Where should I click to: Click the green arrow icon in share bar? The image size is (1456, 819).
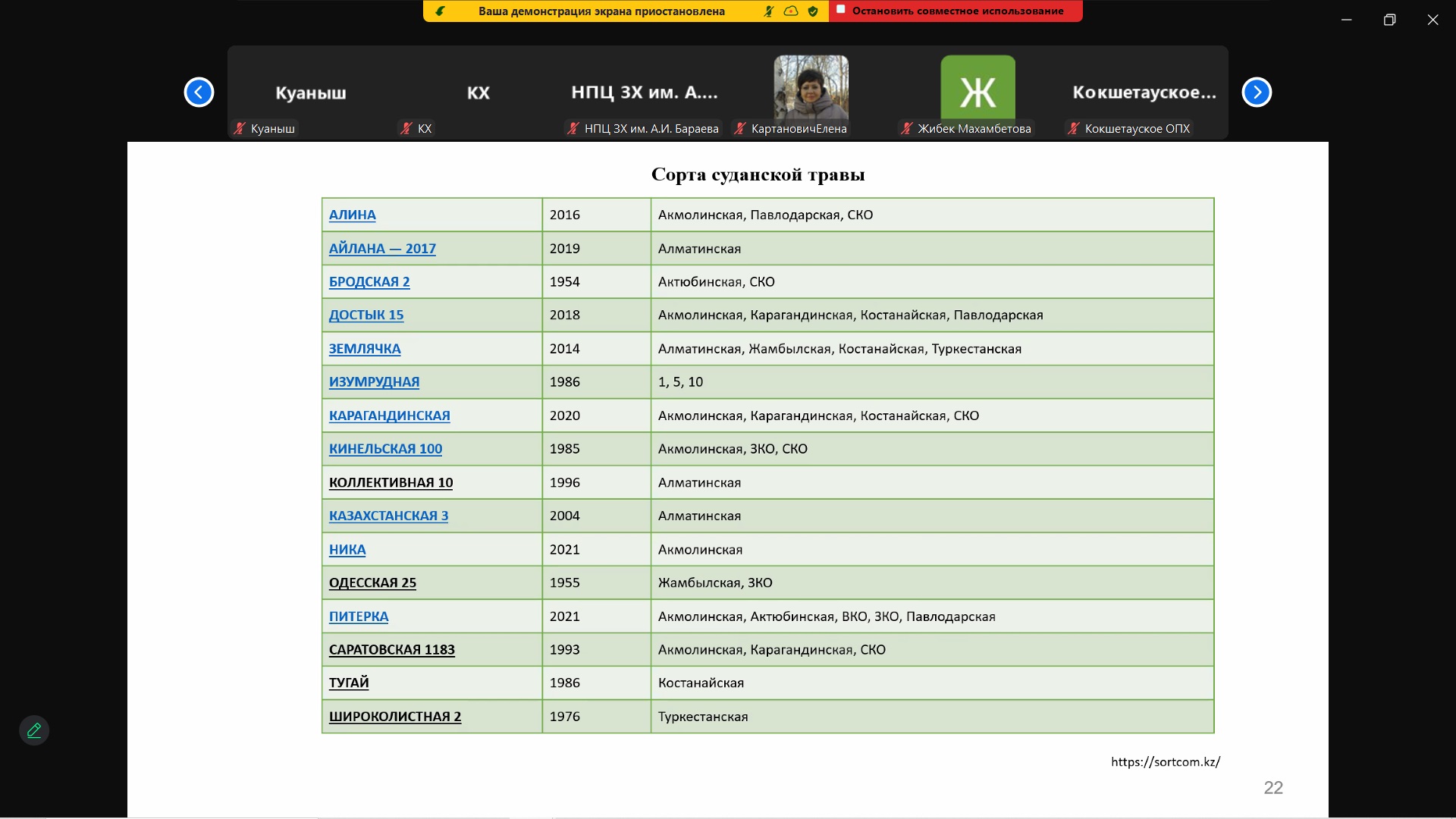[441, 11]
